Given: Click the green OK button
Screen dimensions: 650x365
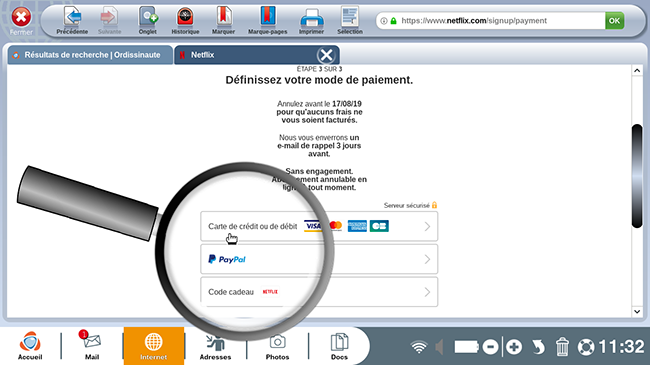Looking at the screenshot, I should (x=614, y=20).
